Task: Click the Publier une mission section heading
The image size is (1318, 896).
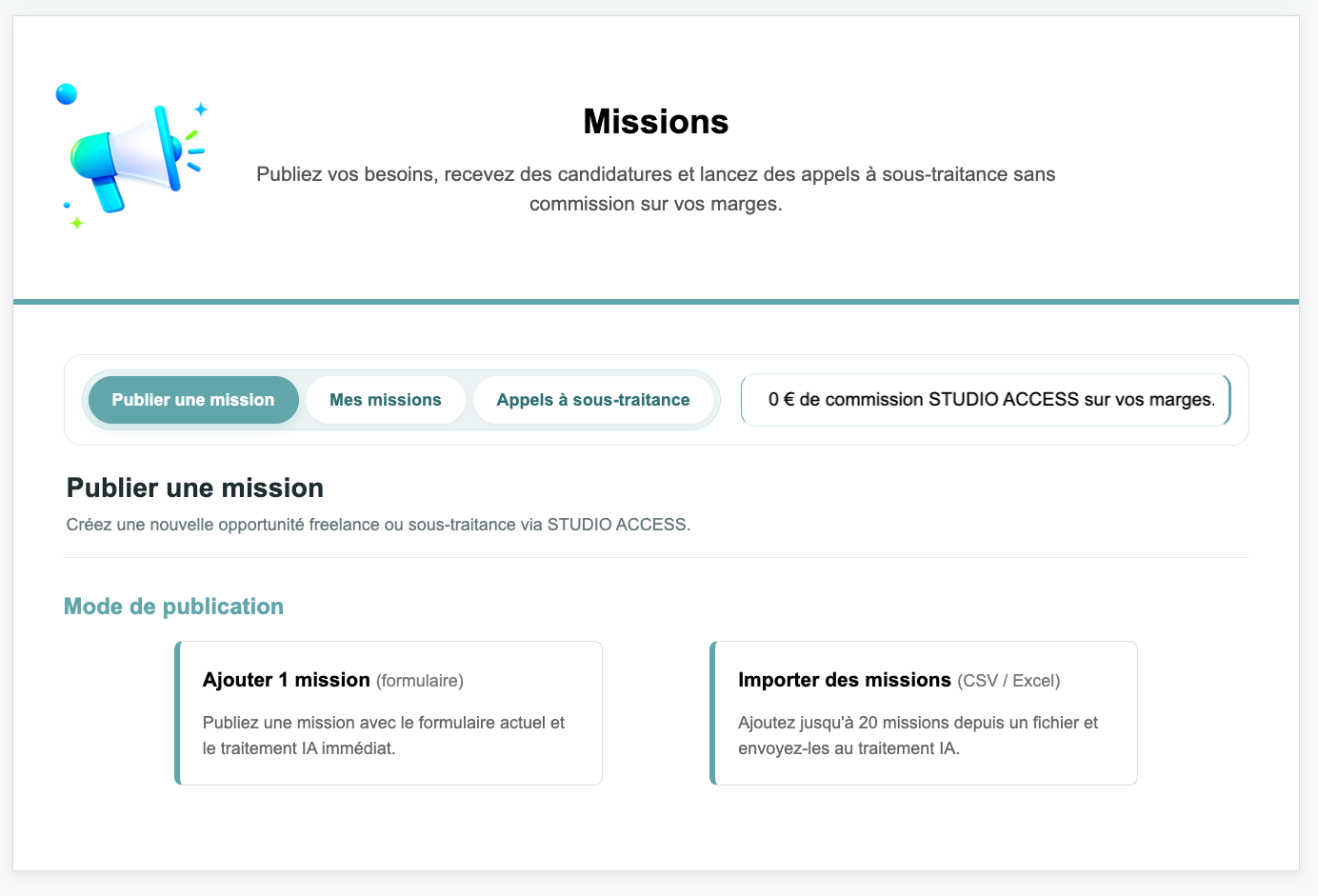Action: pos(195,488)
